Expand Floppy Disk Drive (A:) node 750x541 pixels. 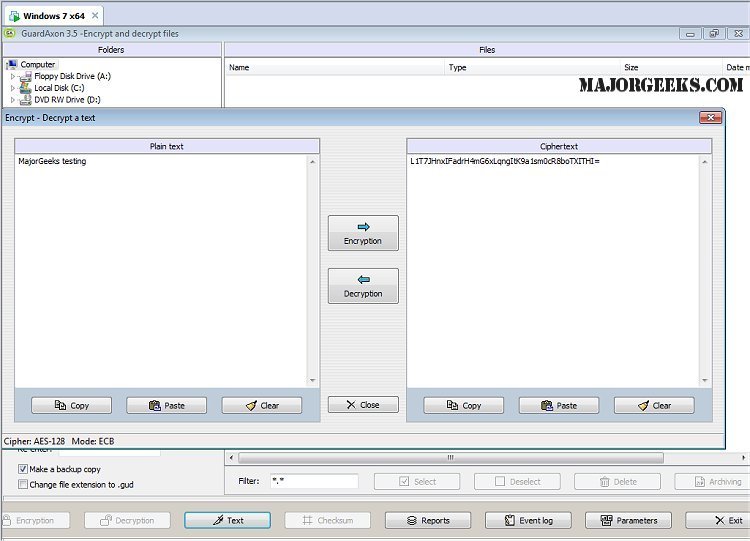13,76
